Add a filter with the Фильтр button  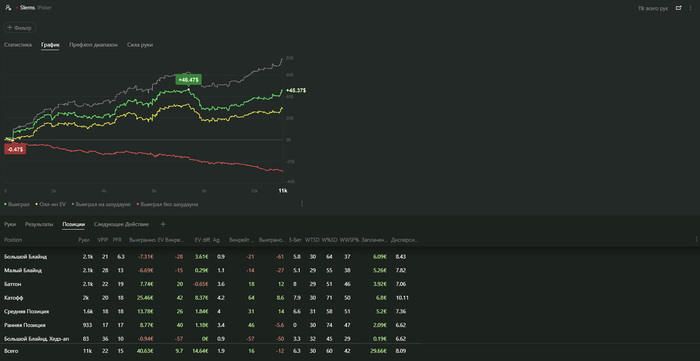20,28
